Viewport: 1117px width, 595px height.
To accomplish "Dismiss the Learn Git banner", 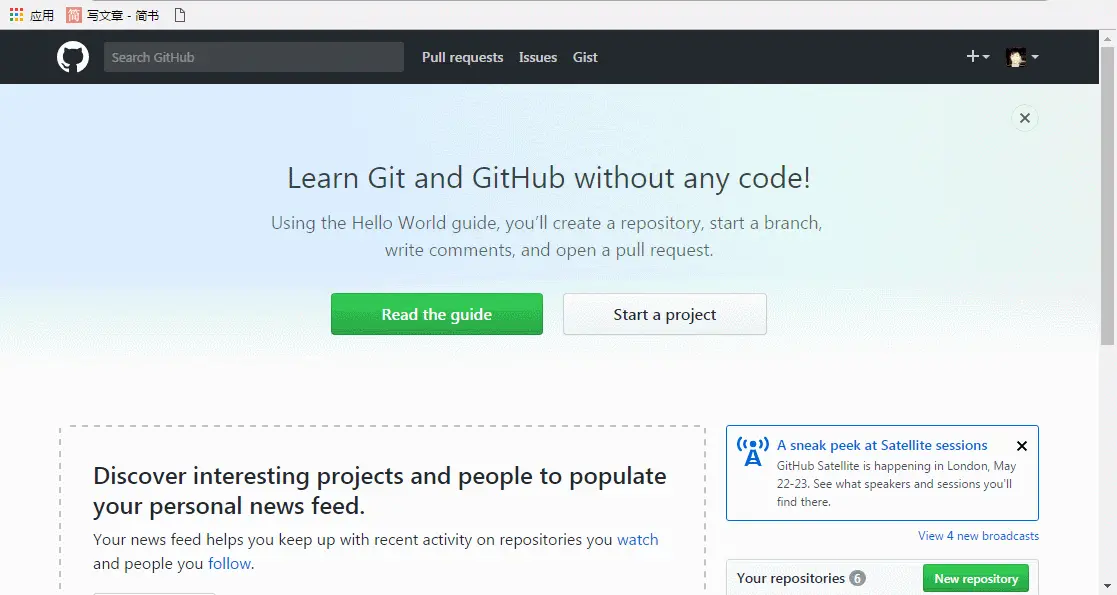I will click(x=1024, y=118).
